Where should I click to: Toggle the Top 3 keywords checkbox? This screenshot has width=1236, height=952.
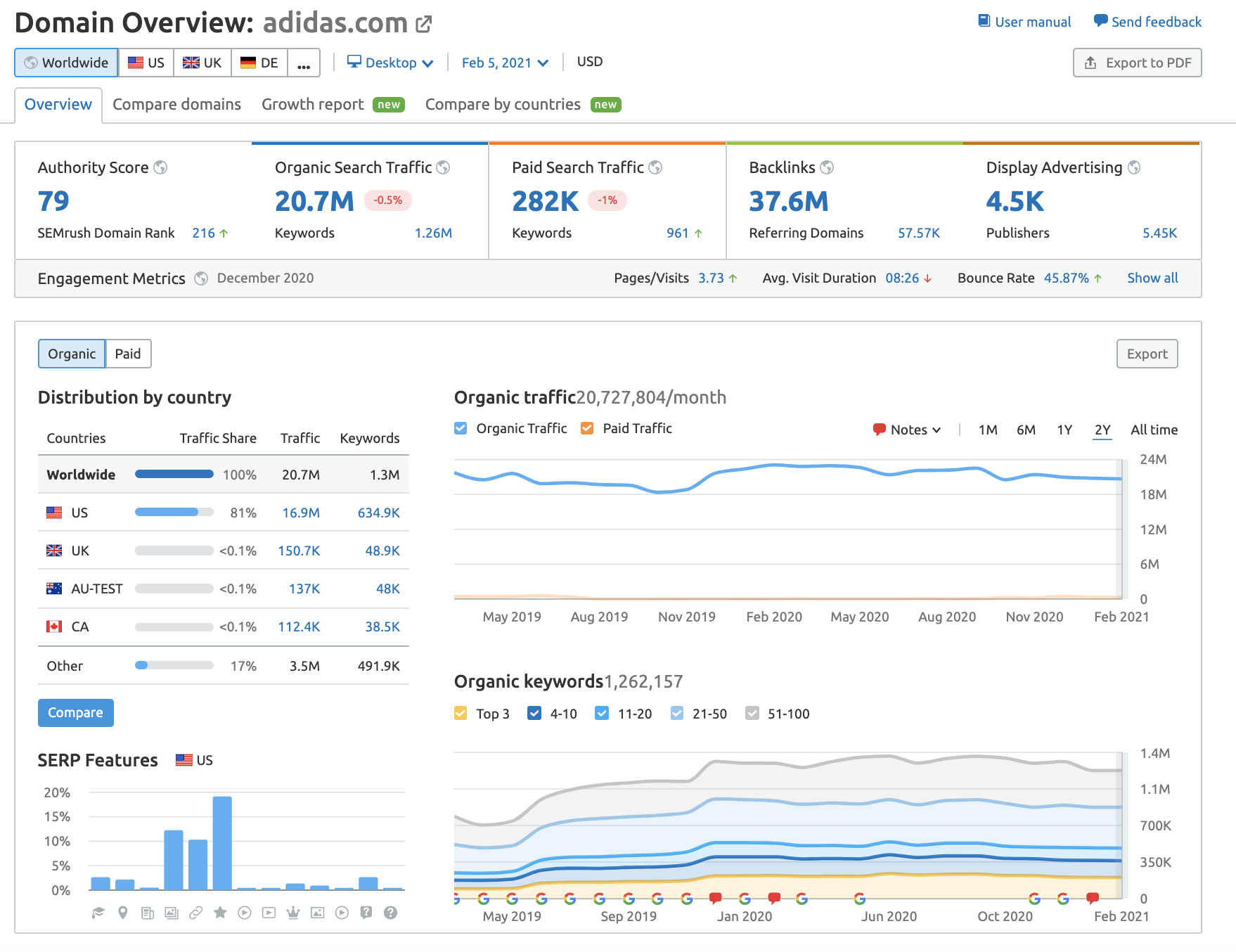click(461, 714)
